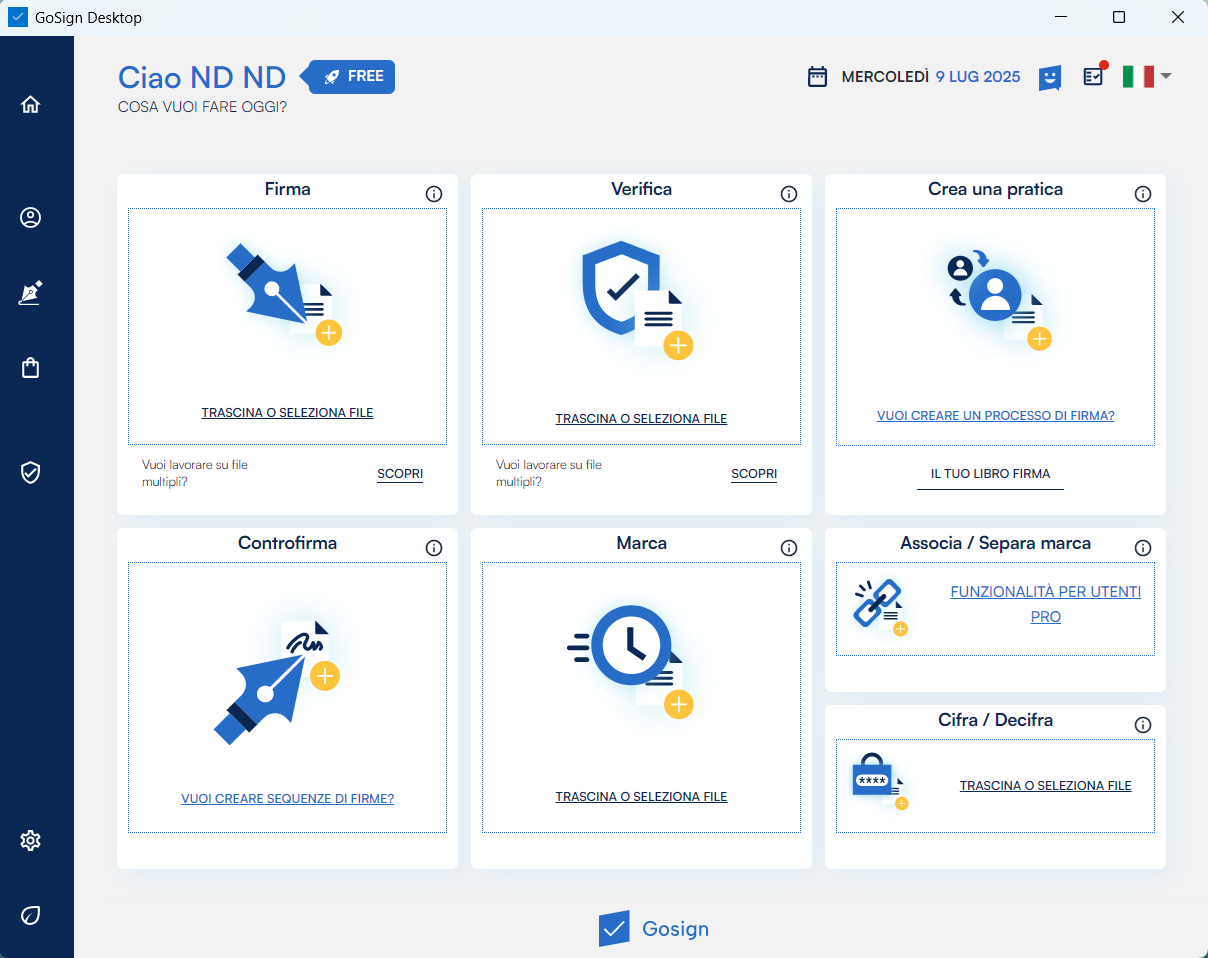Screen dimensions: 1208x958
Task: Select file in the Cifra / Decifra card
Action: click(x=1045, y=786)
